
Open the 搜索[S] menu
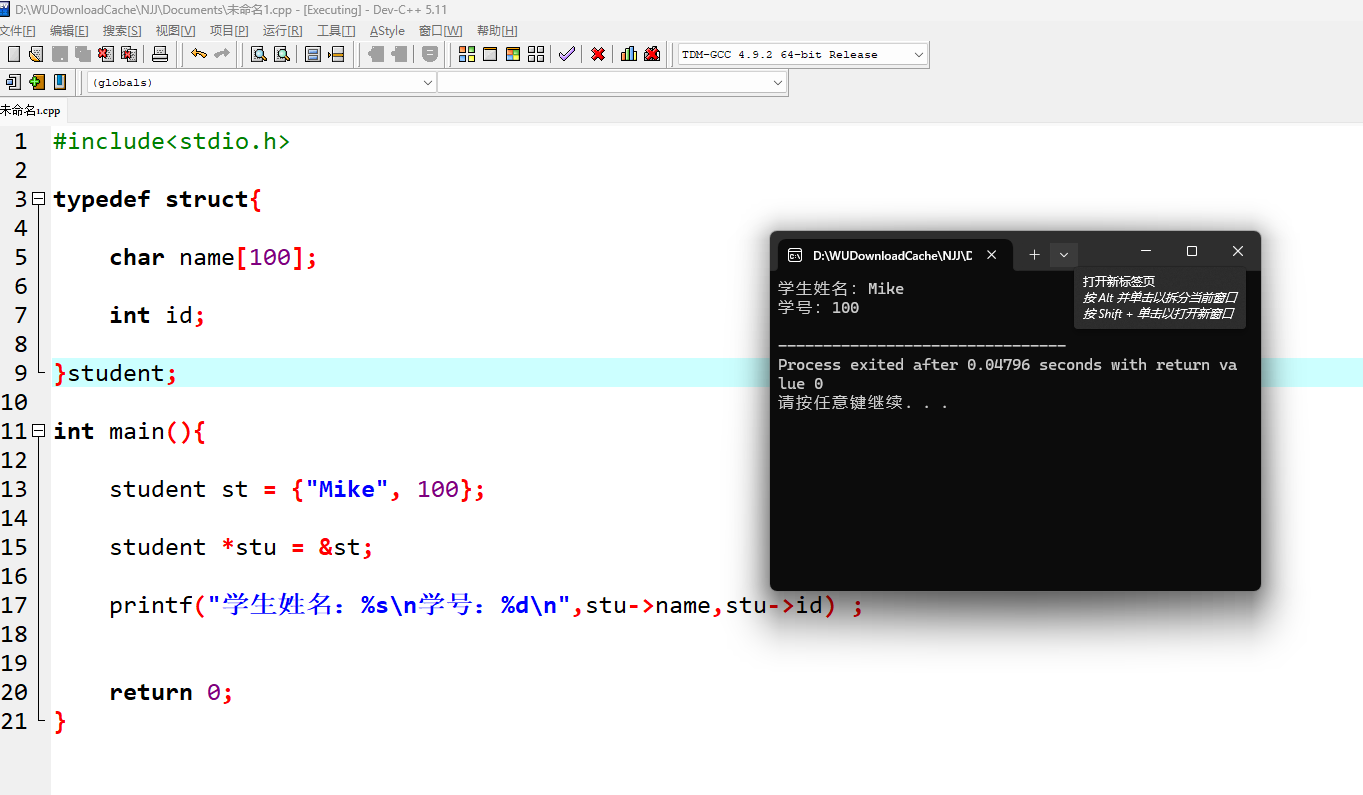tap(122, 31)
